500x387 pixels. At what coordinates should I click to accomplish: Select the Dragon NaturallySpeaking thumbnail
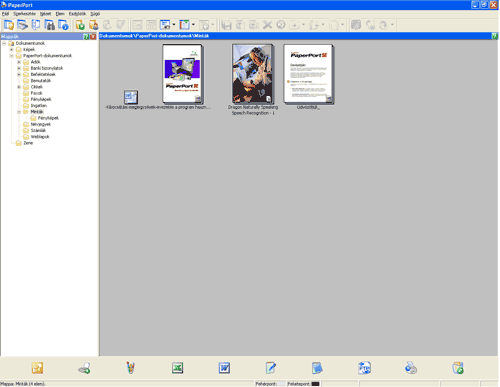[253, 74]
